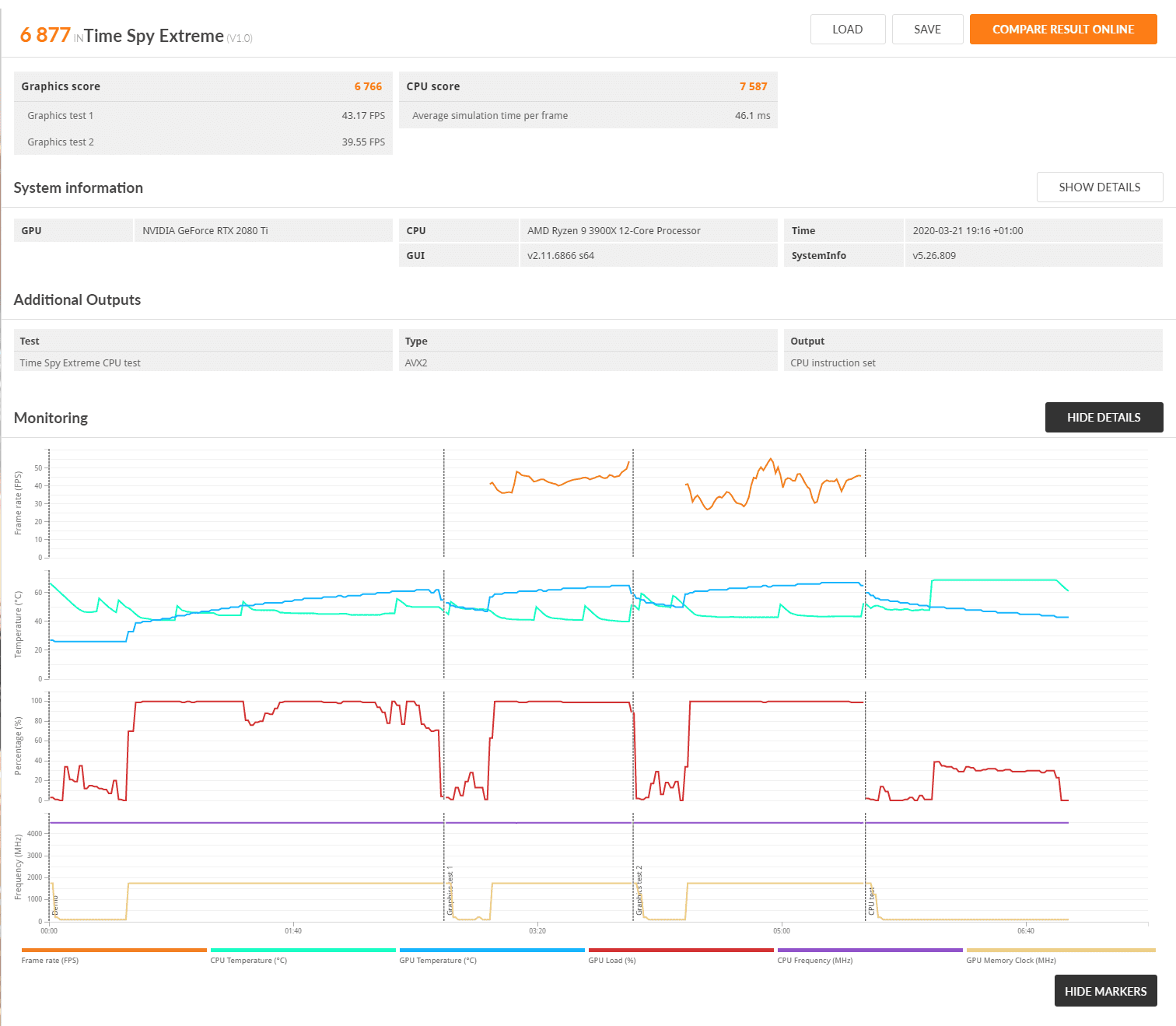Click the Demo marker on the chart

click(55, 905)
